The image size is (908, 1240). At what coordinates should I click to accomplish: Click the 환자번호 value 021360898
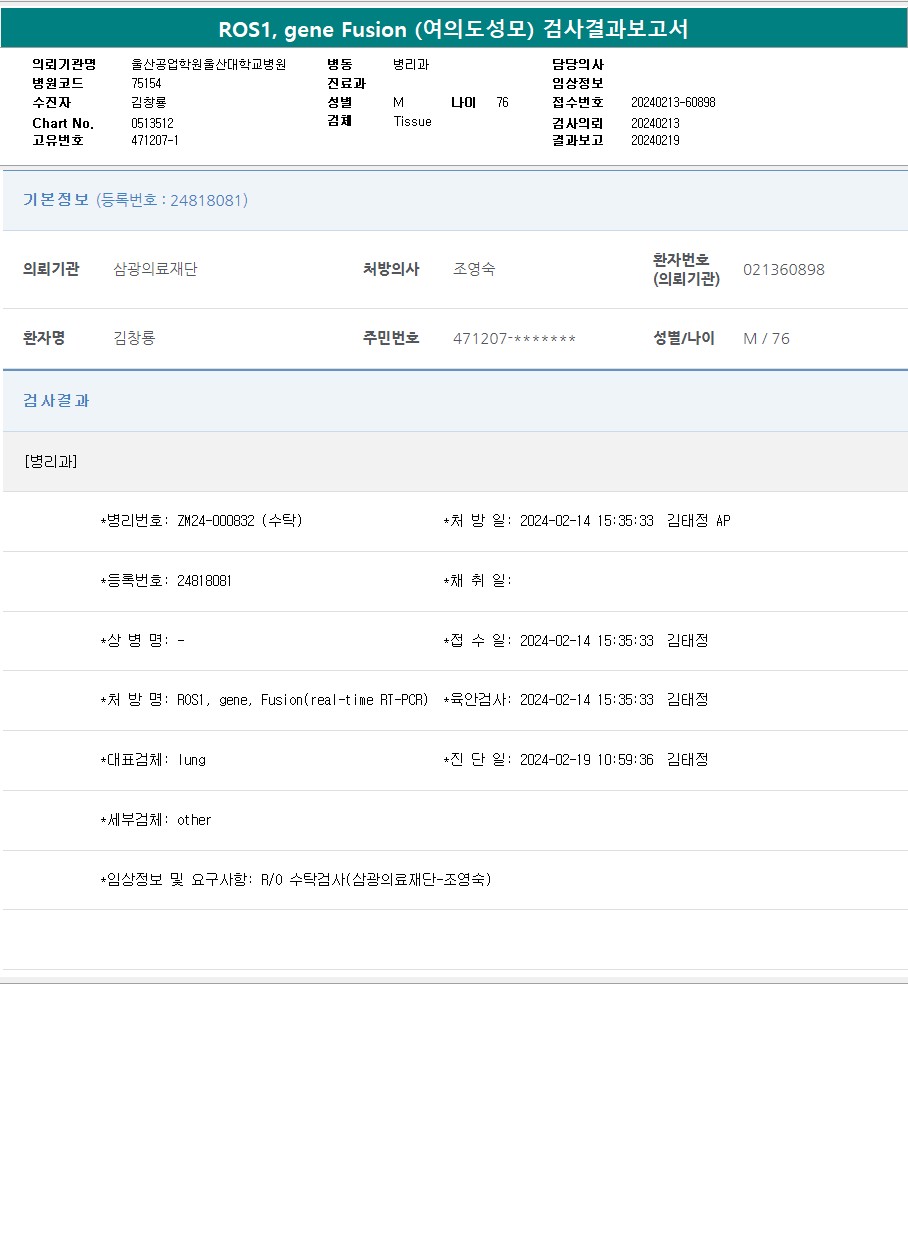tap(783, 269)
